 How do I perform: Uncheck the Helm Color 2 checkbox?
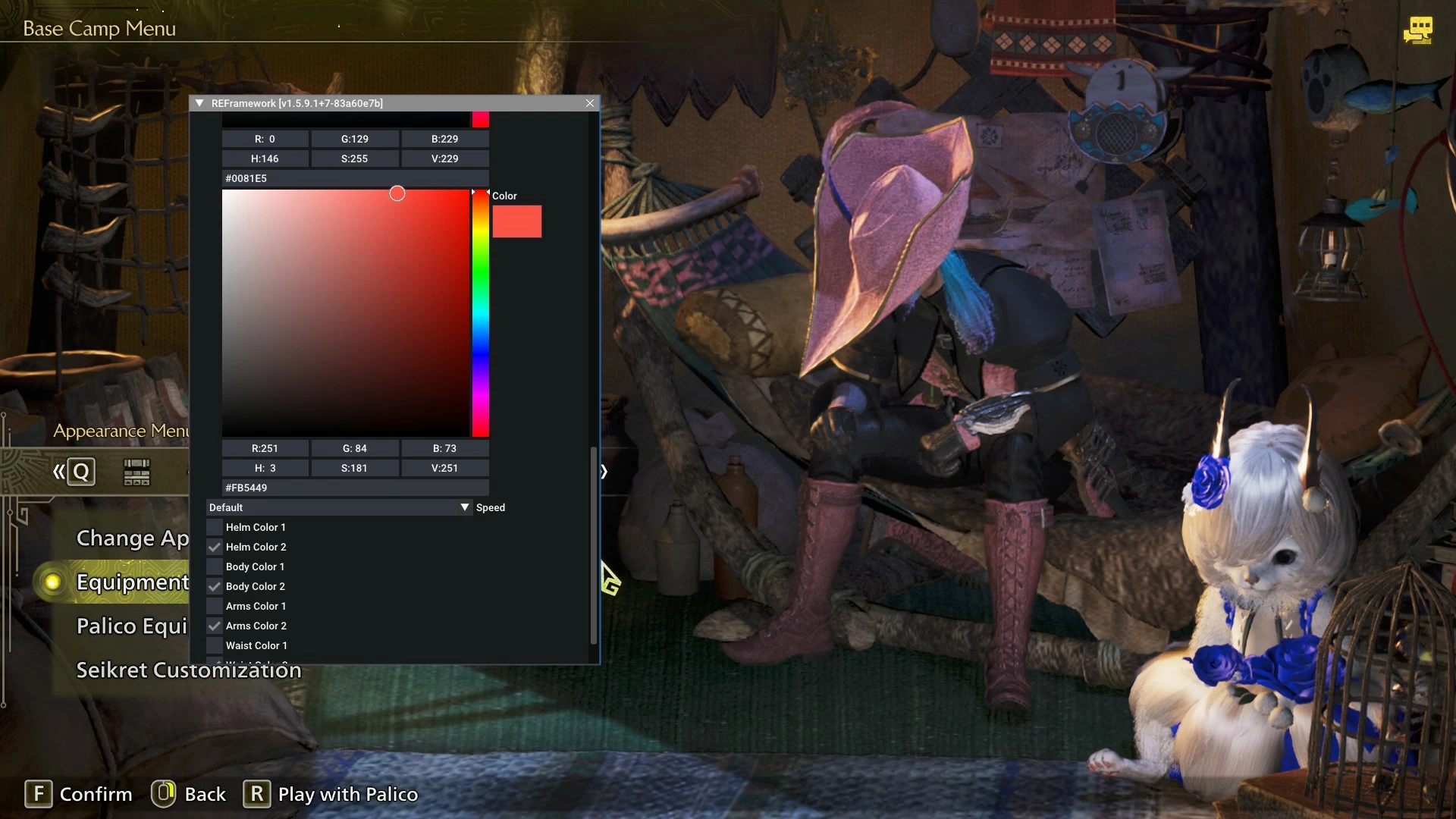[215, 547]
